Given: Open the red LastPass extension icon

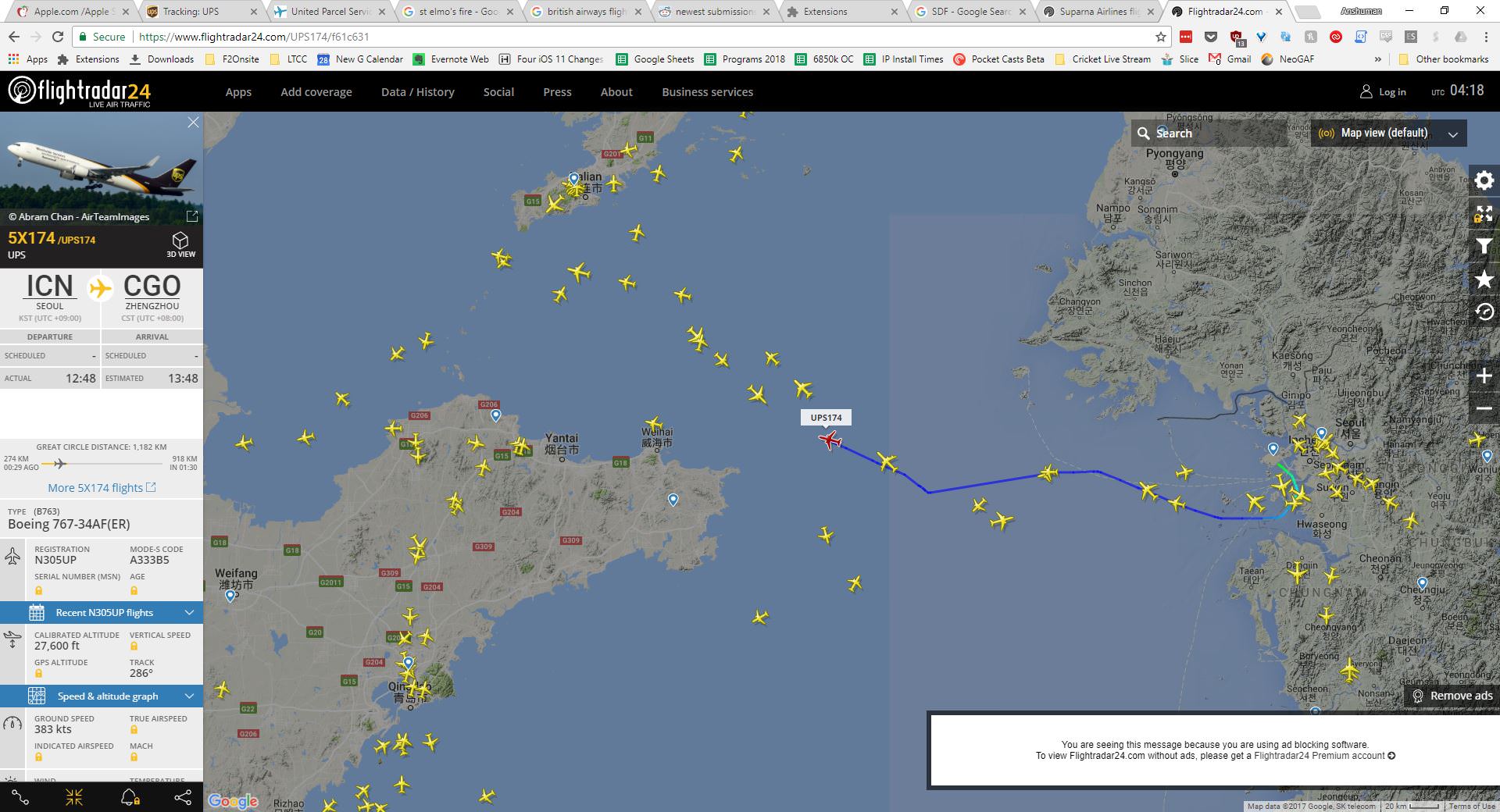Looking at the screenshot, I should coord(1186,37).
